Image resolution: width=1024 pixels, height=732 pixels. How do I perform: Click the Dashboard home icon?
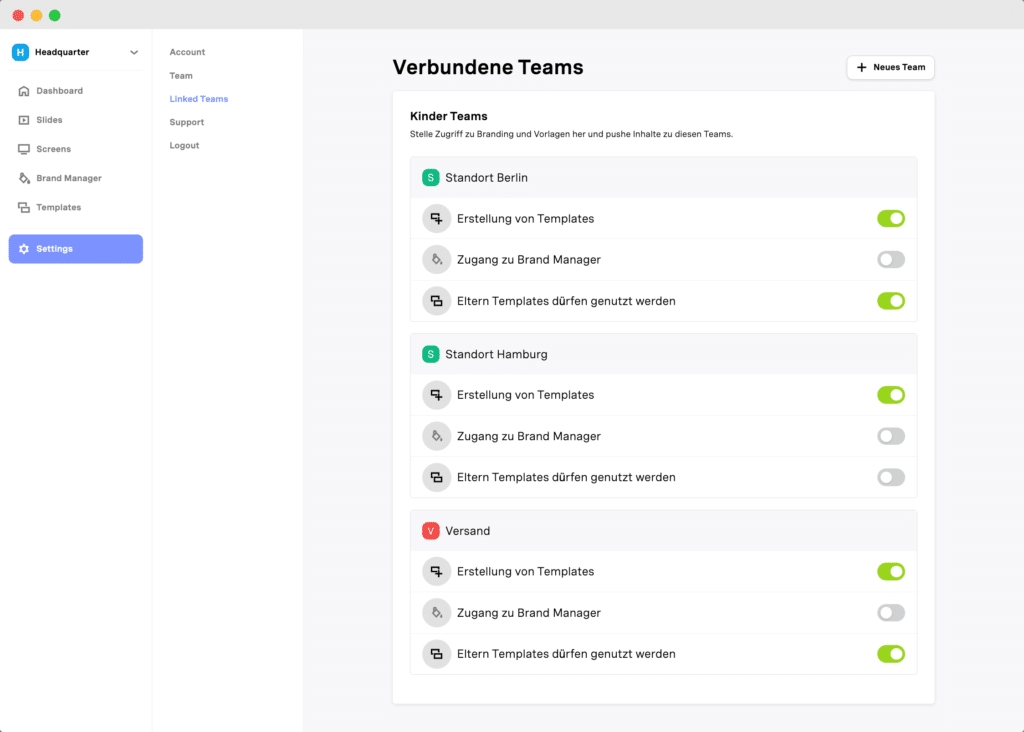coord(24,91)
